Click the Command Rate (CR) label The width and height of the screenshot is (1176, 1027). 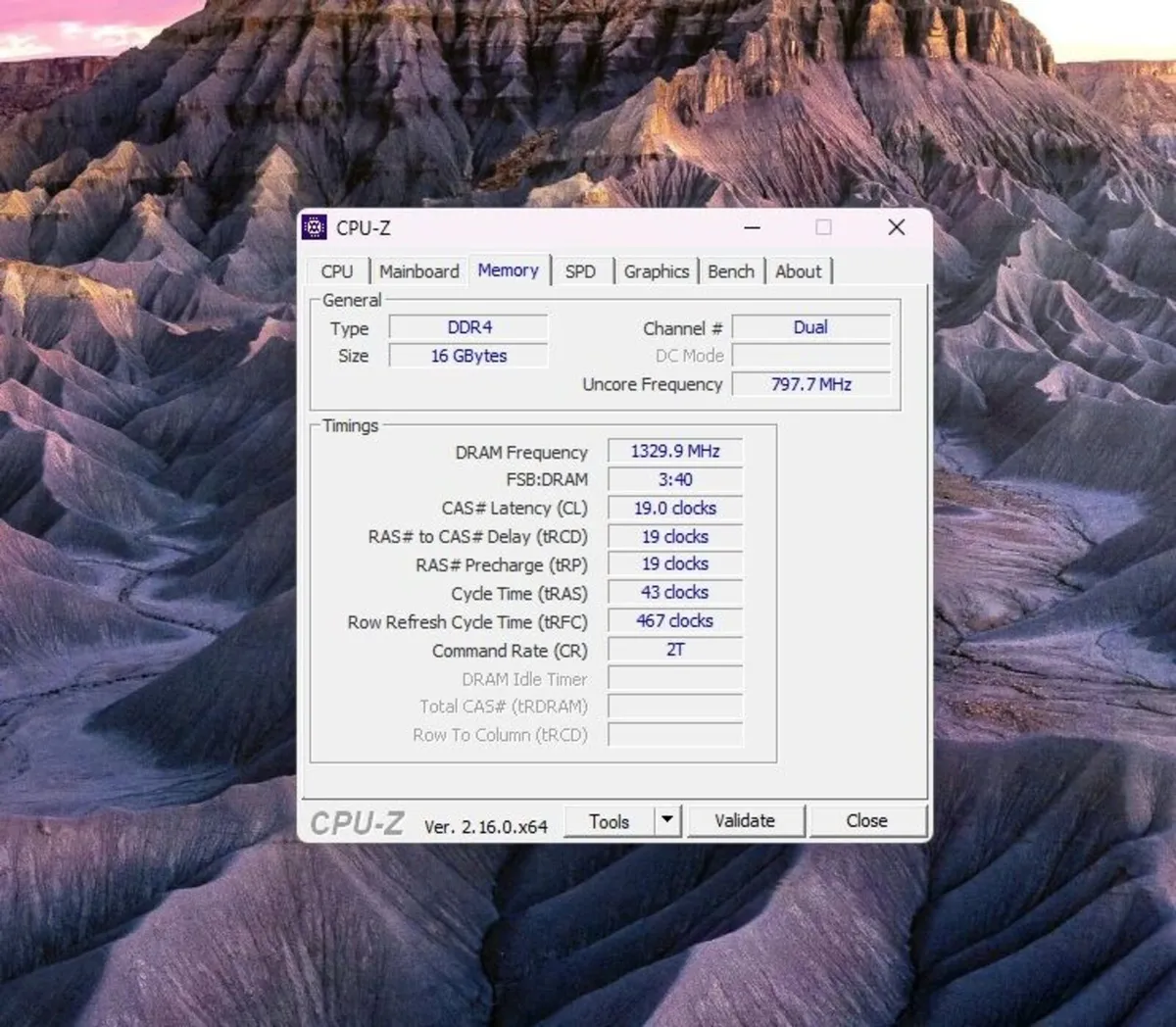point(510,651)
